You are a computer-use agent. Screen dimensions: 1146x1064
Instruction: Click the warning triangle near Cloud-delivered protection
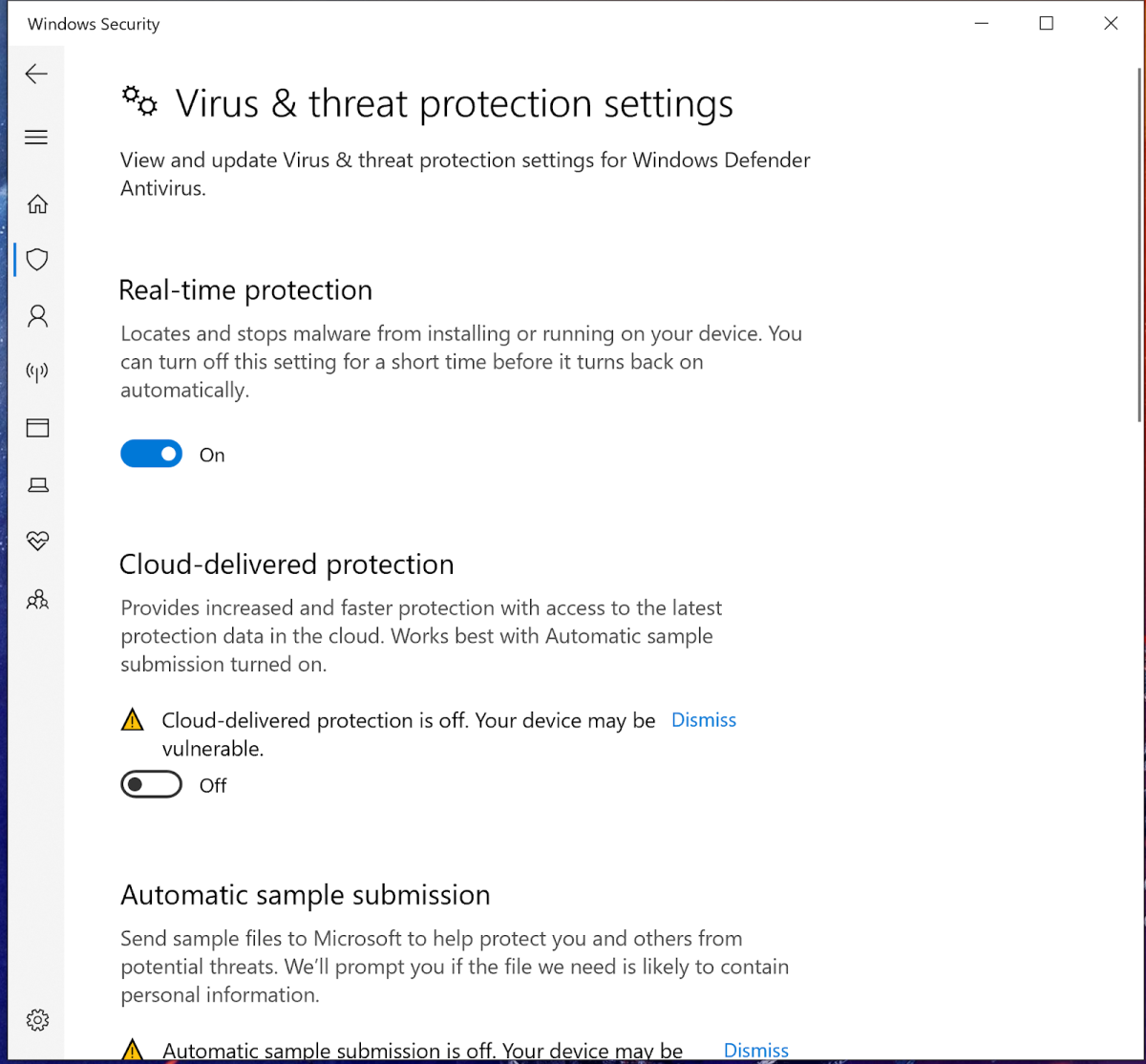[x=133, y=720]
